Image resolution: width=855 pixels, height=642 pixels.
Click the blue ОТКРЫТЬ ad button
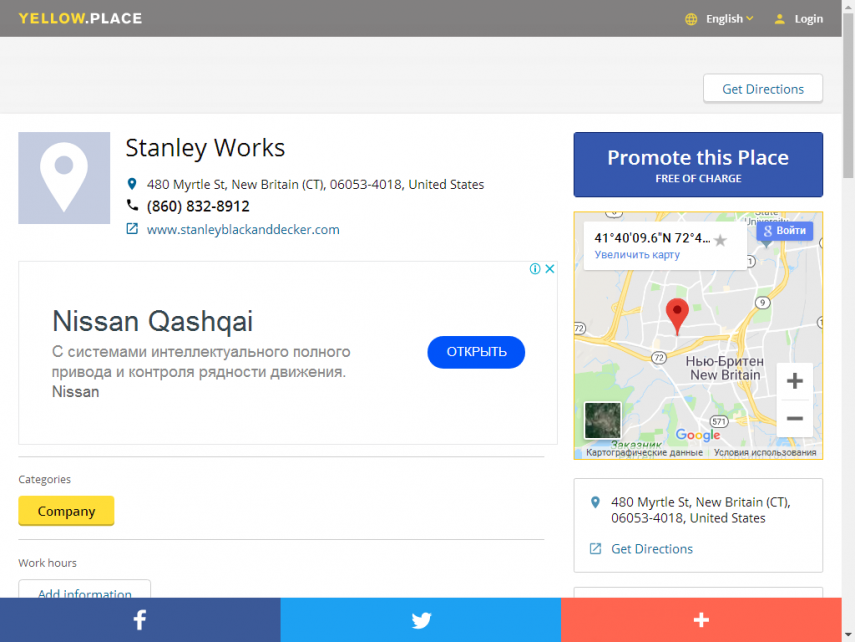coord(476,352)
